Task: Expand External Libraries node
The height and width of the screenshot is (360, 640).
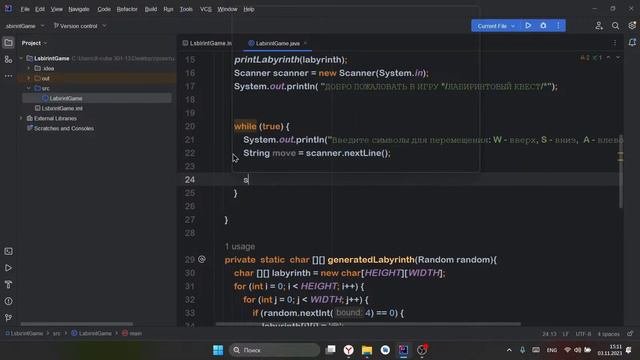Action: point(21,118)
